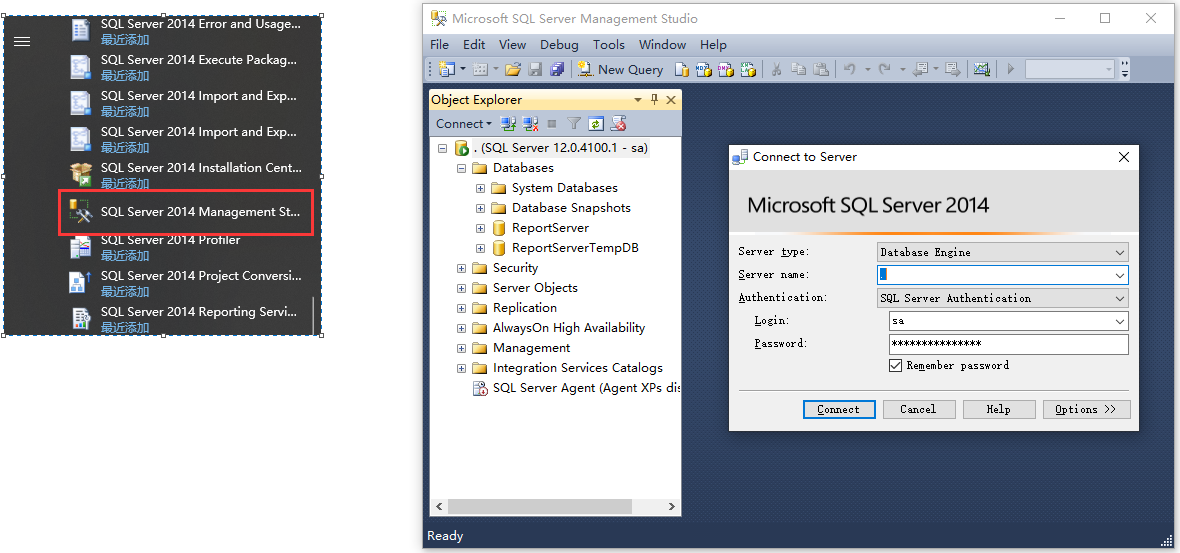Open the New Project dropdown arrow
This screenshot has height=553, width=1180.
tap(463, 69)
